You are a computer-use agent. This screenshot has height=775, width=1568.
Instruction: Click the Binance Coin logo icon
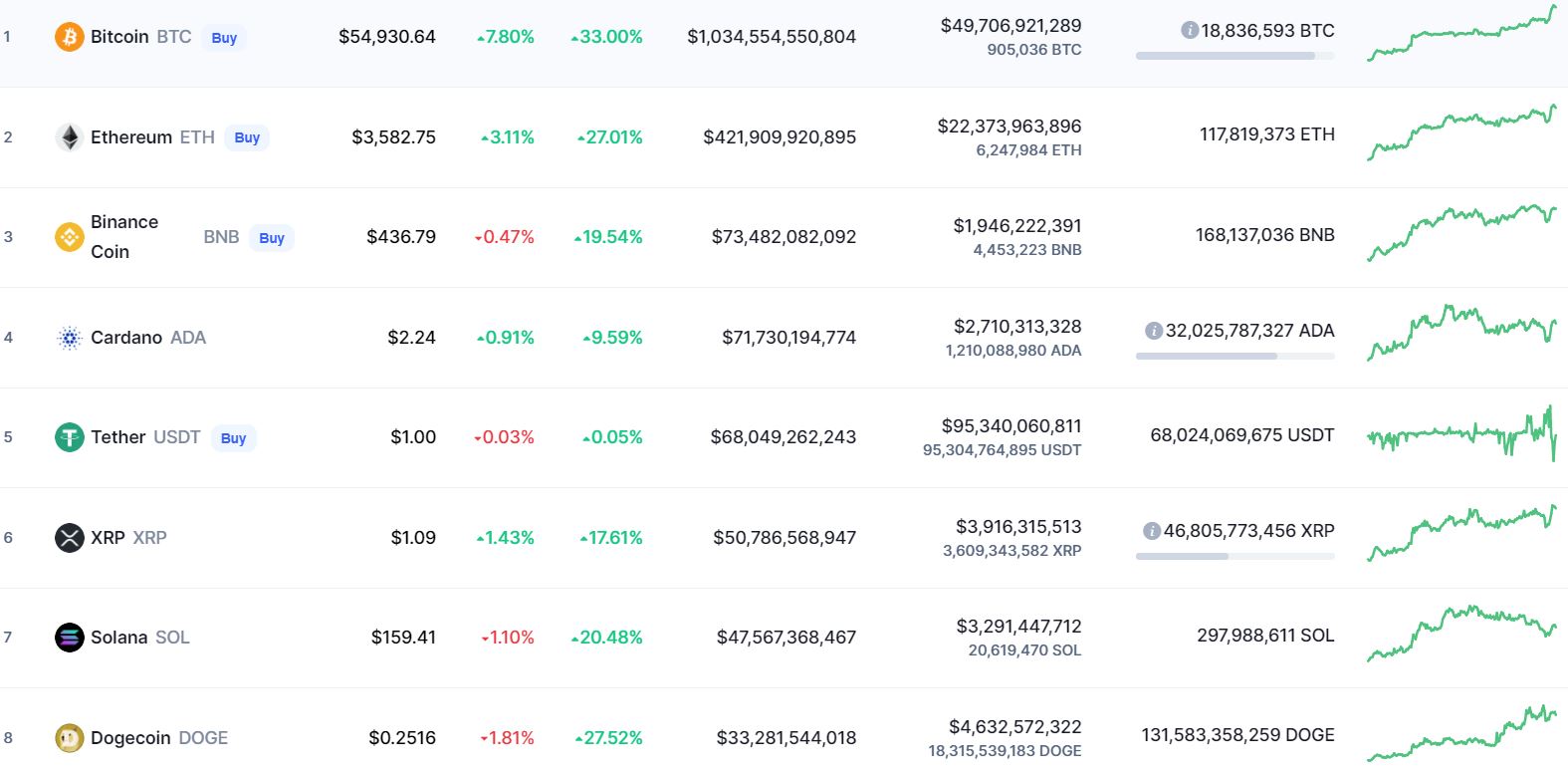(x=69, y=237)
